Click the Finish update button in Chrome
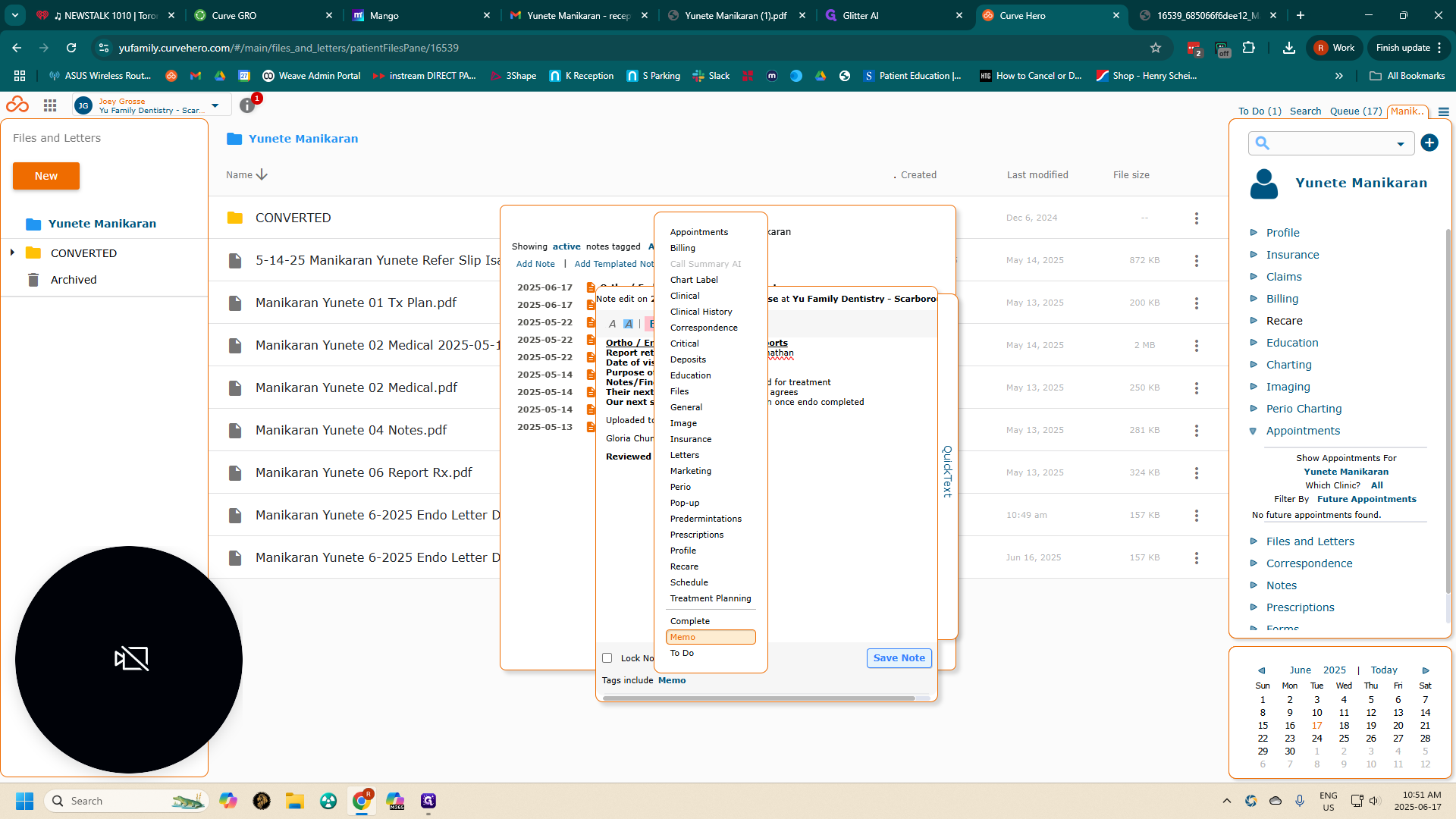This screenshot has width=1456, height=819. click(x=1409, y=48)
